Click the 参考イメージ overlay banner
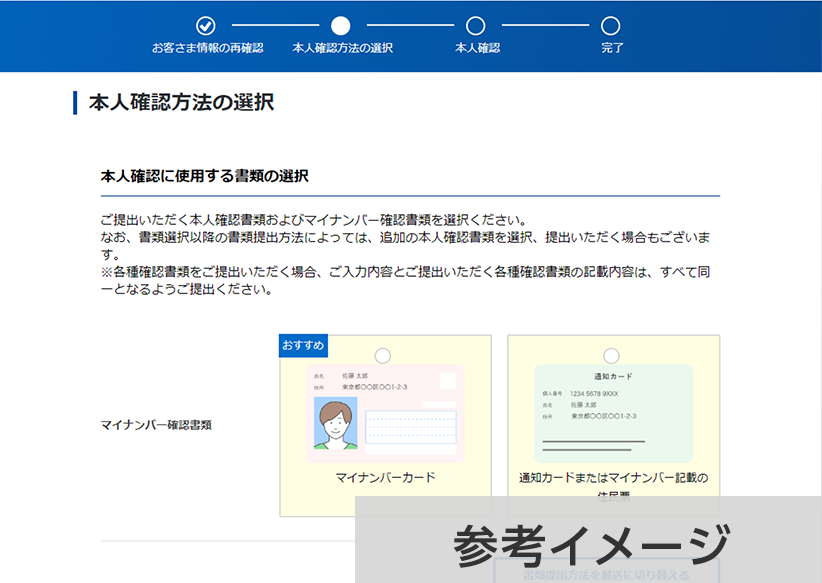 tap(588, 545)
